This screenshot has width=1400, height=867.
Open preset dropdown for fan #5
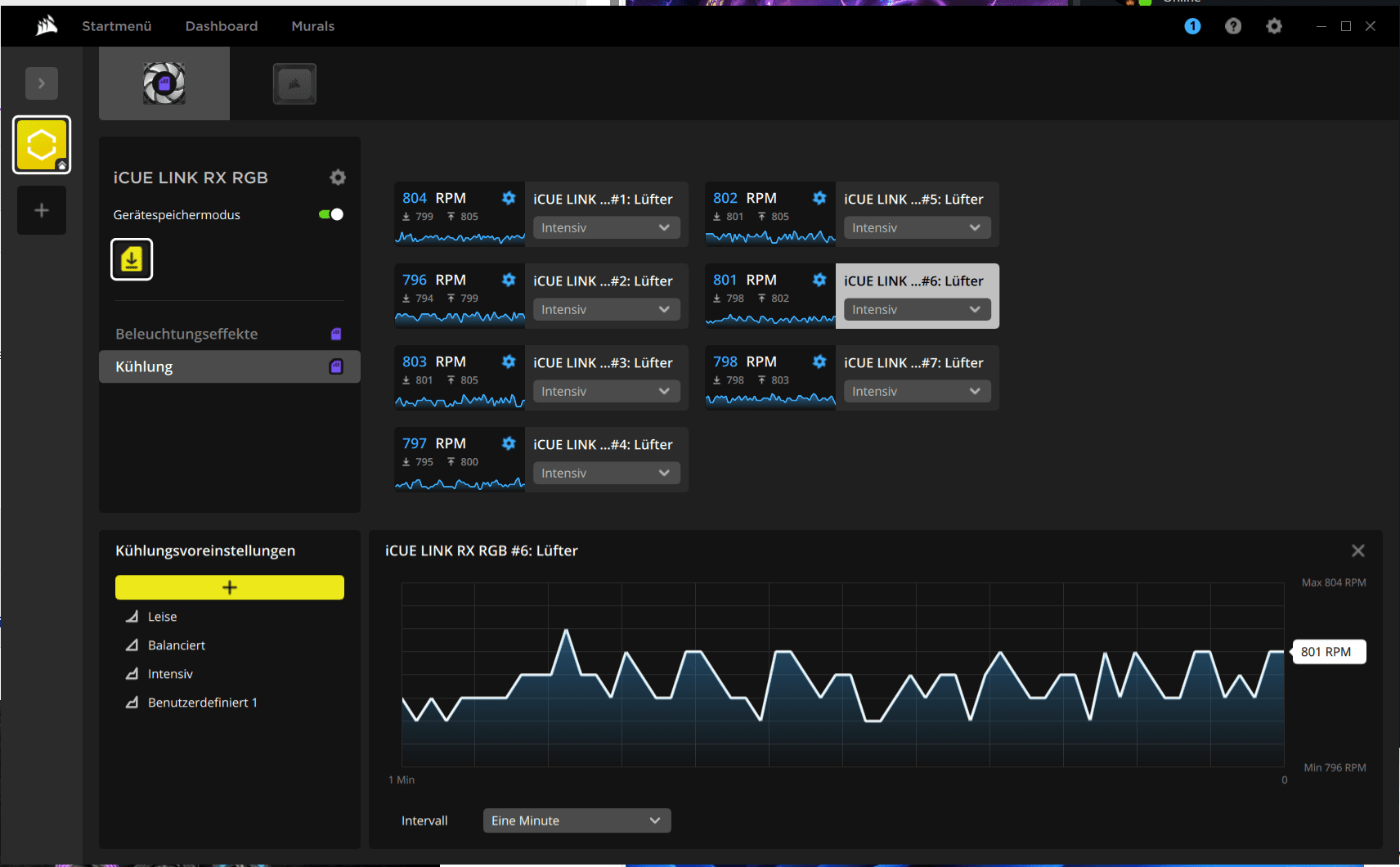click(x=918, y=227)
